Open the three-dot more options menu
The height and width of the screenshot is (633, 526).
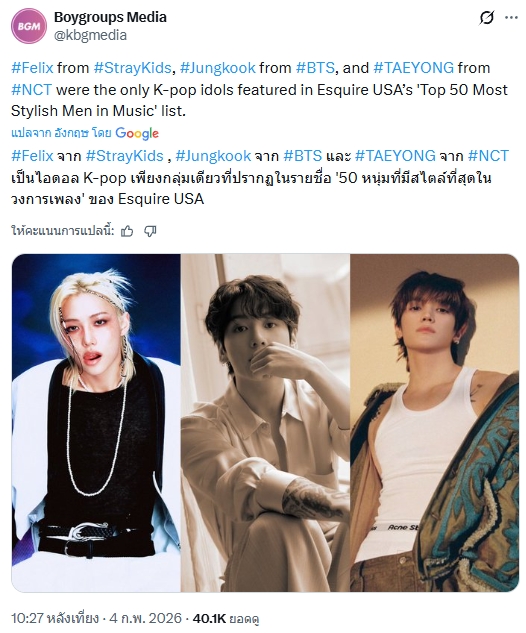511,18
